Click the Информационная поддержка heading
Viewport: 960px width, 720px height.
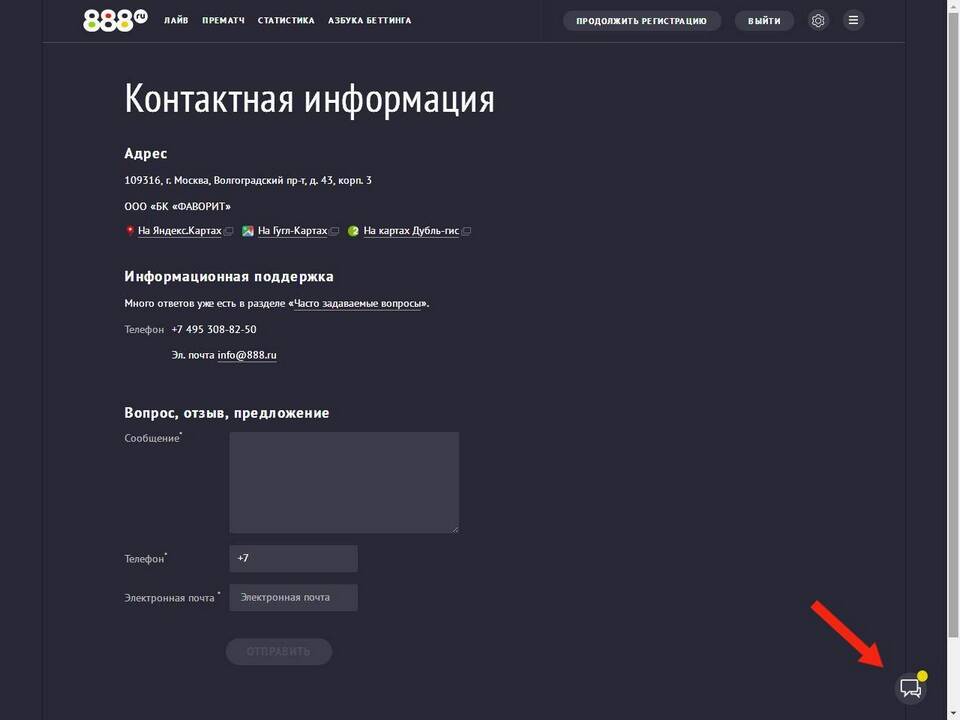tap(229, 277)
